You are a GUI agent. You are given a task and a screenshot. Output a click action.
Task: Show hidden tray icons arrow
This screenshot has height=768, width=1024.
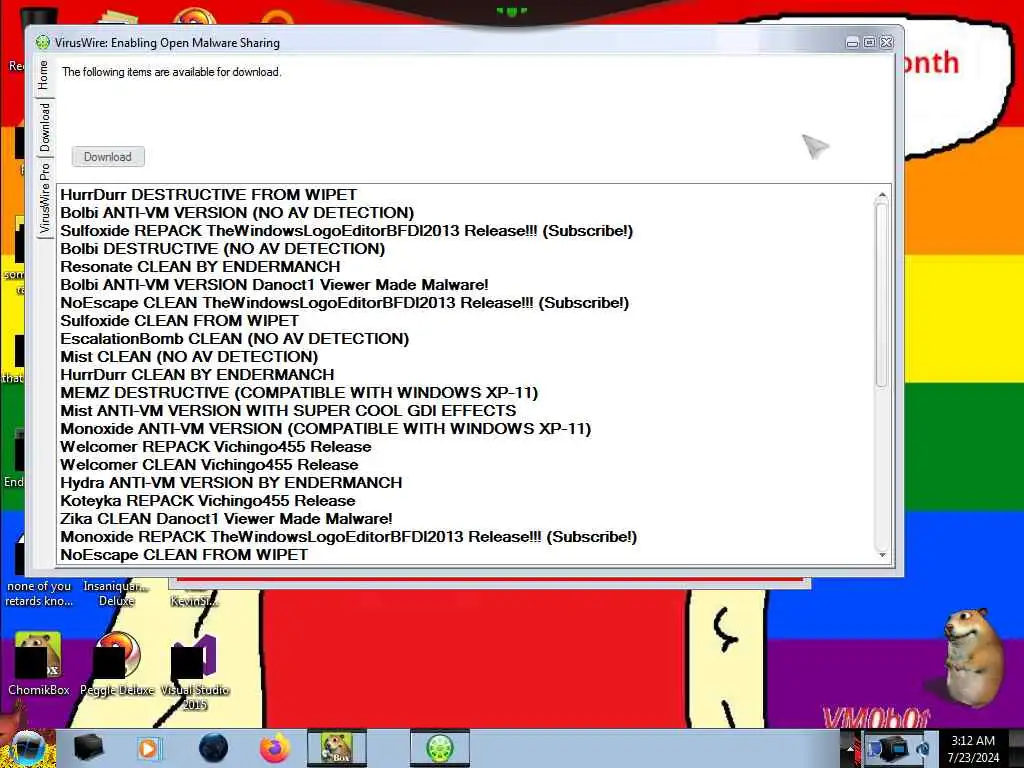pyautogui.click(x=850, y=749)
